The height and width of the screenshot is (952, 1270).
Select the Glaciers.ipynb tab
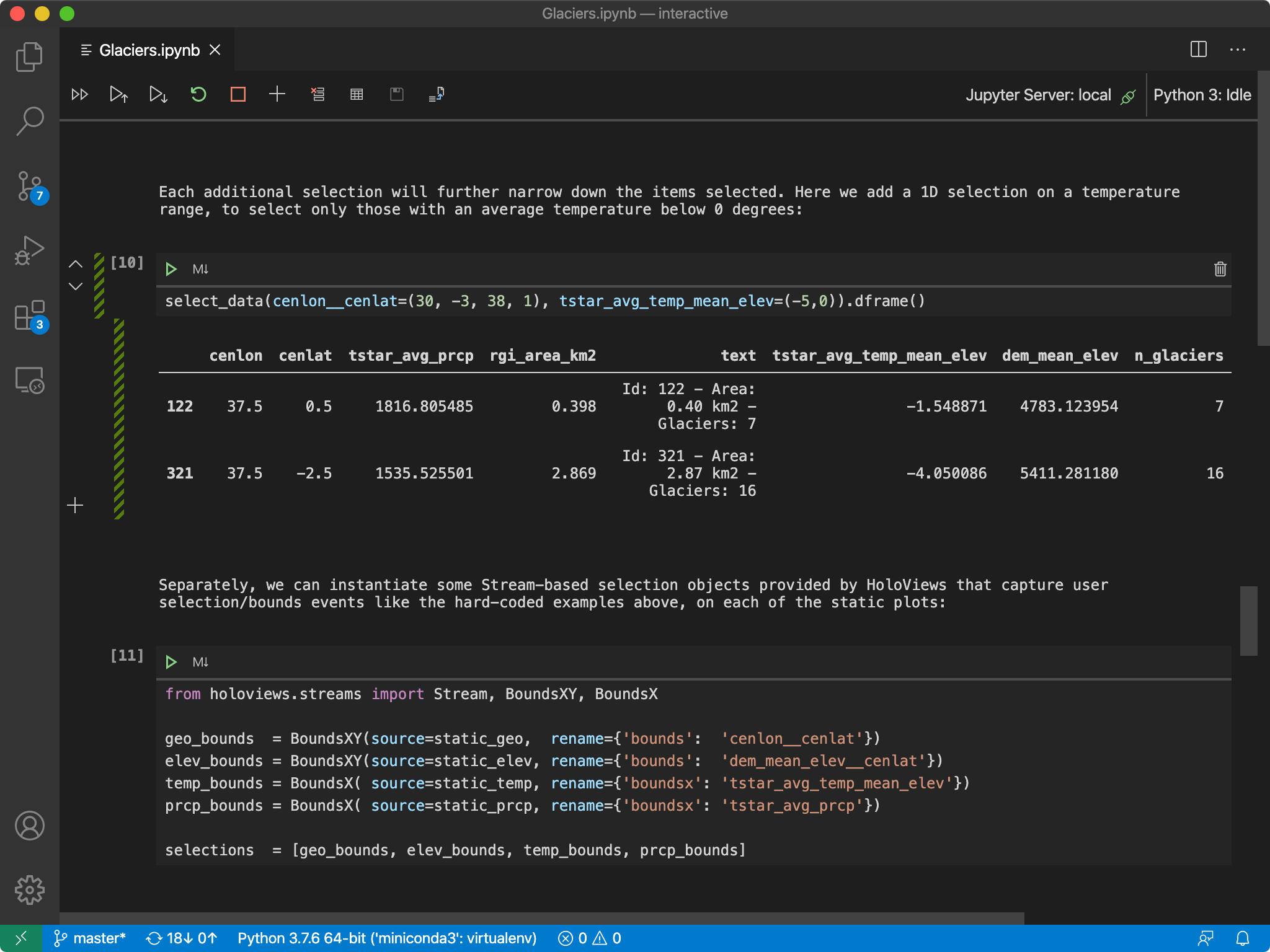pyautogui.click(x=149, y=50)
